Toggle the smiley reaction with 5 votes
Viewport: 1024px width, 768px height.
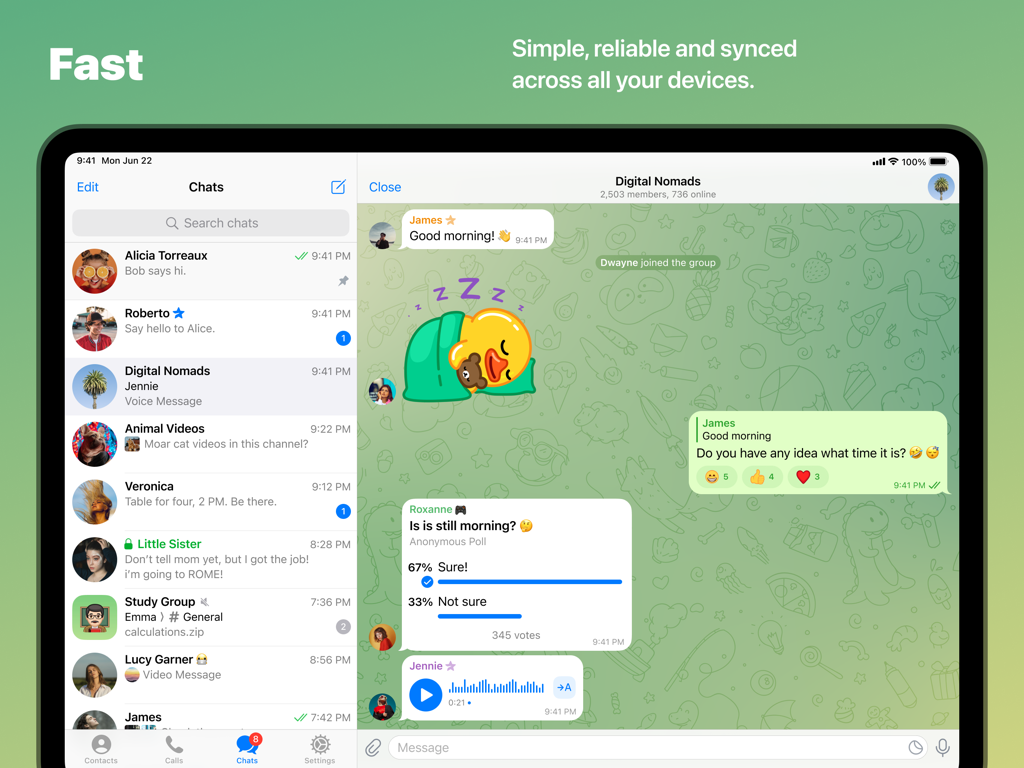pyautogui.click(x=716, y=477)
